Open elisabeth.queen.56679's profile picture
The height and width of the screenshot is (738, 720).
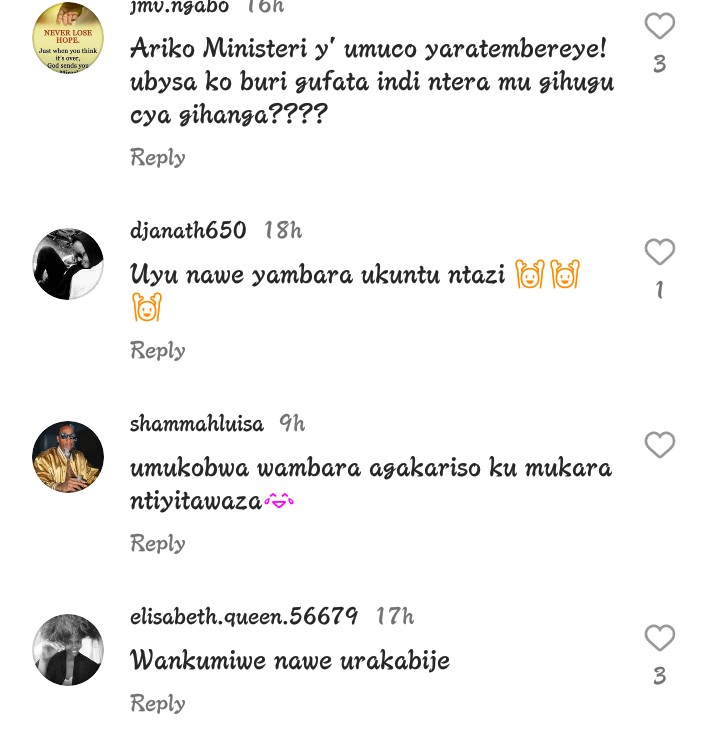point(68,650)
